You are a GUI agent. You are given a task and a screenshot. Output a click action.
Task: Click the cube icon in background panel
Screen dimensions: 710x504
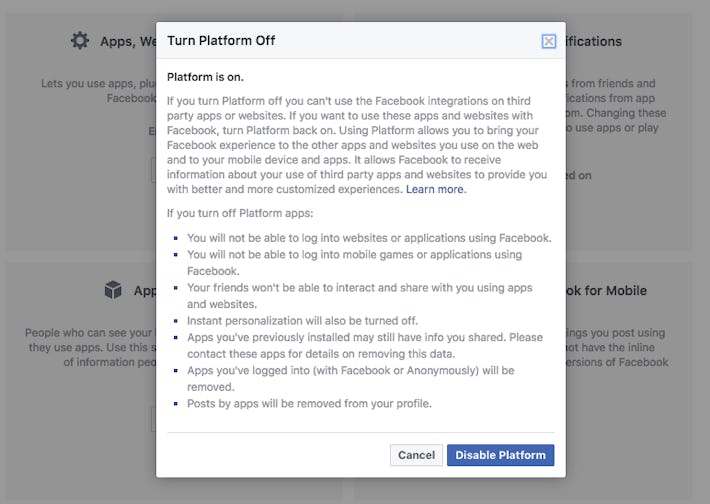point(113,290)
